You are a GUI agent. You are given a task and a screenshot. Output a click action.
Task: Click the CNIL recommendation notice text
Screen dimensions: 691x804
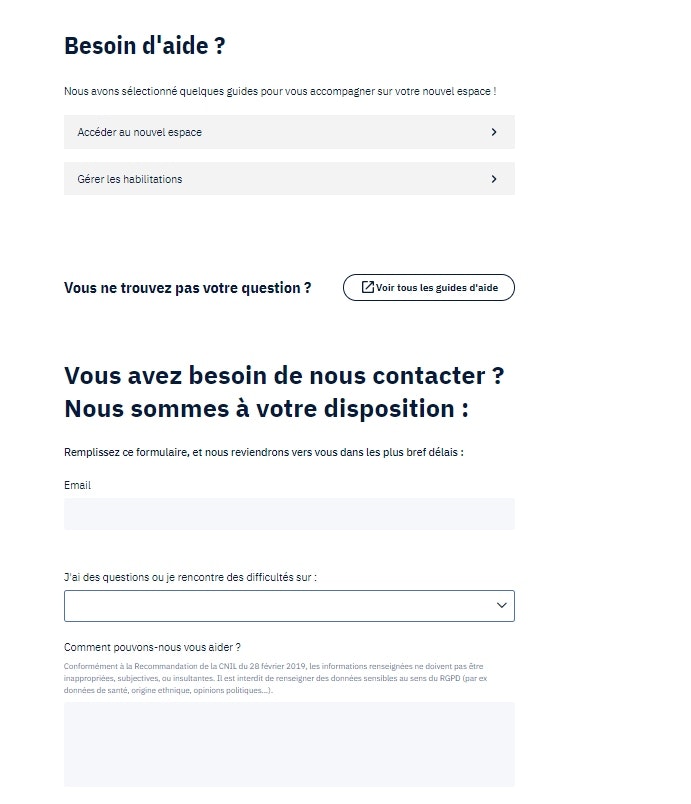coord(273,678)
